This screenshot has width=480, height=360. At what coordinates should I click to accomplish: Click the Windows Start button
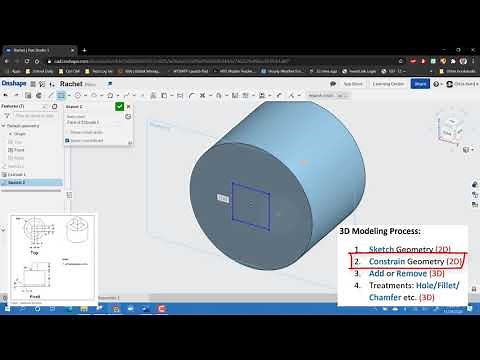(7, 309)
